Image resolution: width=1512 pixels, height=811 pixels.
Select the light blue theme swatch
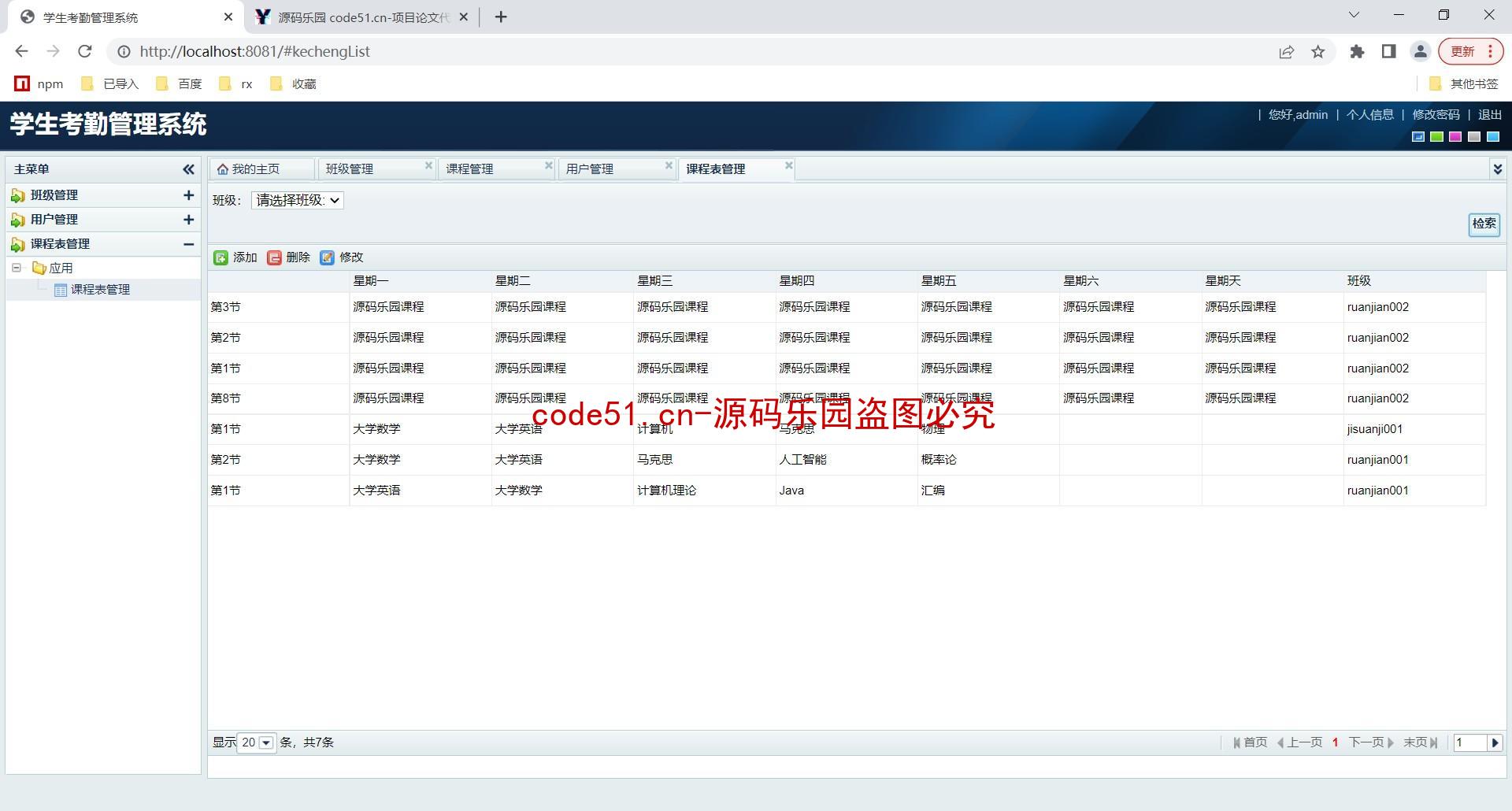click(1492, 137)
